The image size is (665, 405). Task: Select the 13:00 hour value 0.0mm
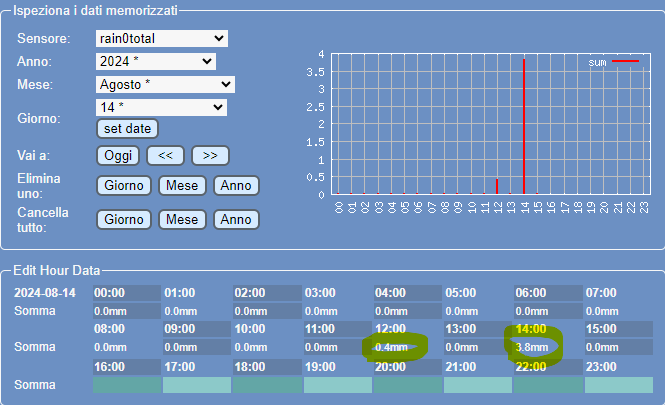[x=478, y=347]
